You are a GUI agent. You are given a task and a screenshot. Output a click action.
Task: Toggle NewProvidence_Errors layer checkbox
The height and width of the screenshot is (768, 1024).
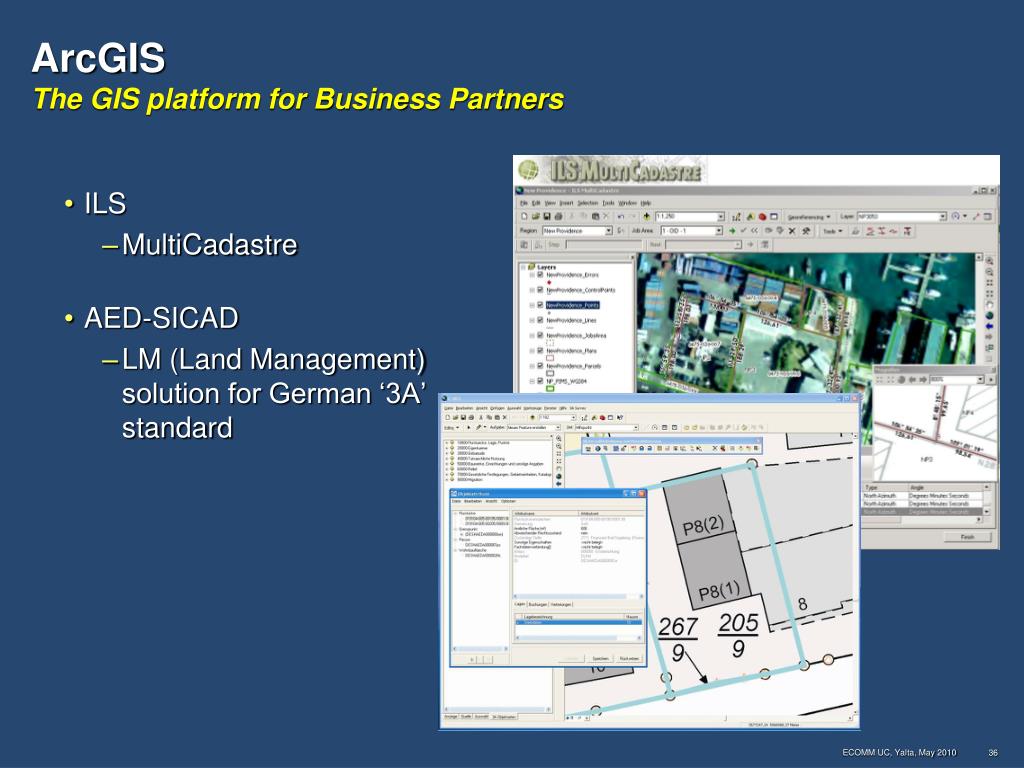pos(540,275)
